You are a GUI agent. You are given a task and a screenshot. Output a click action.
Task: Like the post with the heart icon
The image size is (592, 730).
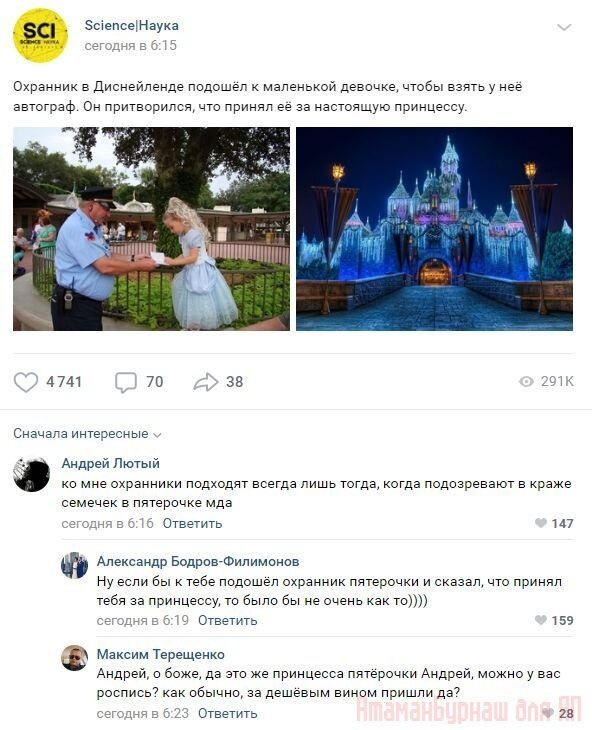pos(26,382)
